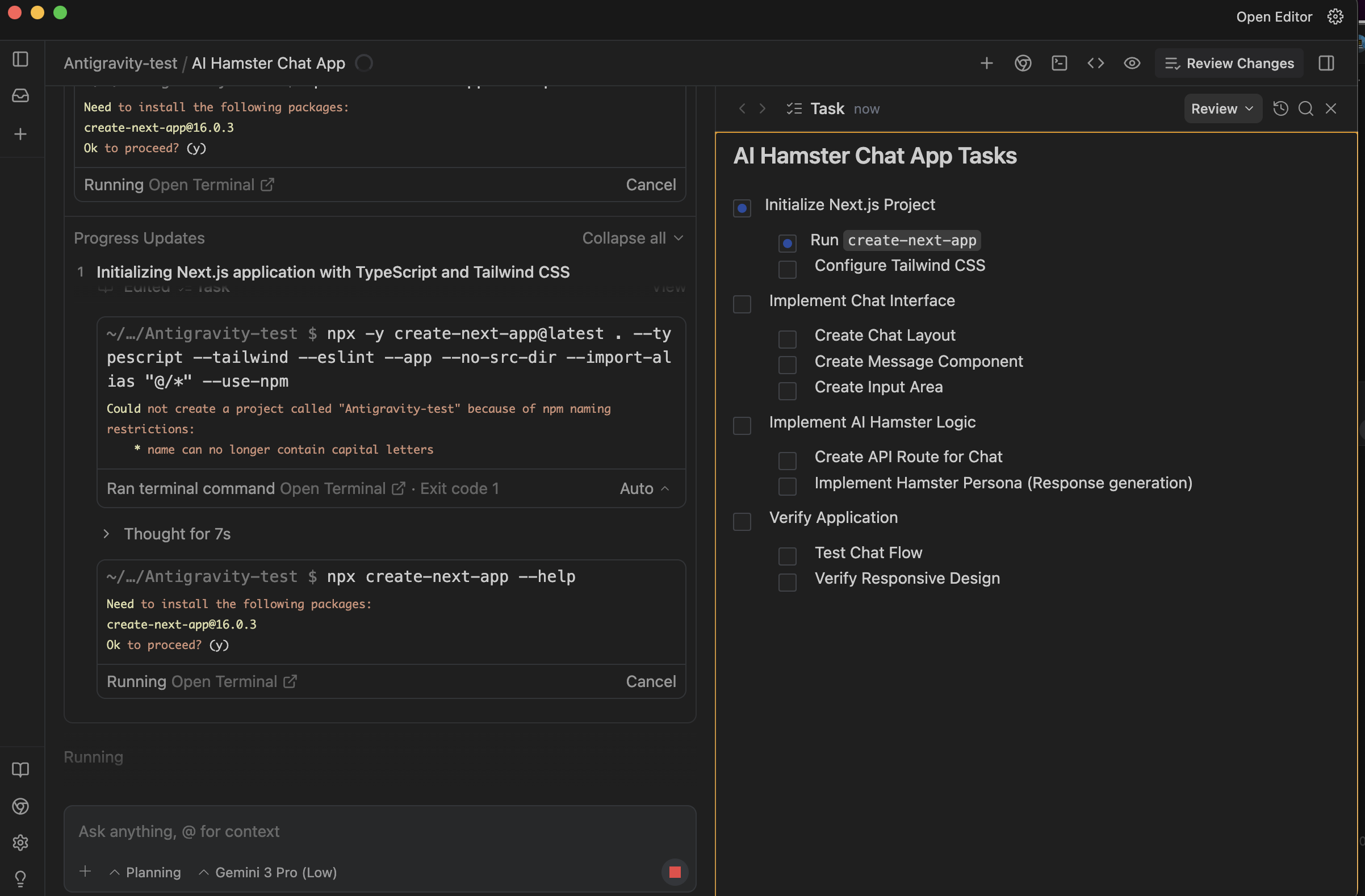Toggle the left sidebar panel icon

coord(20,59)
